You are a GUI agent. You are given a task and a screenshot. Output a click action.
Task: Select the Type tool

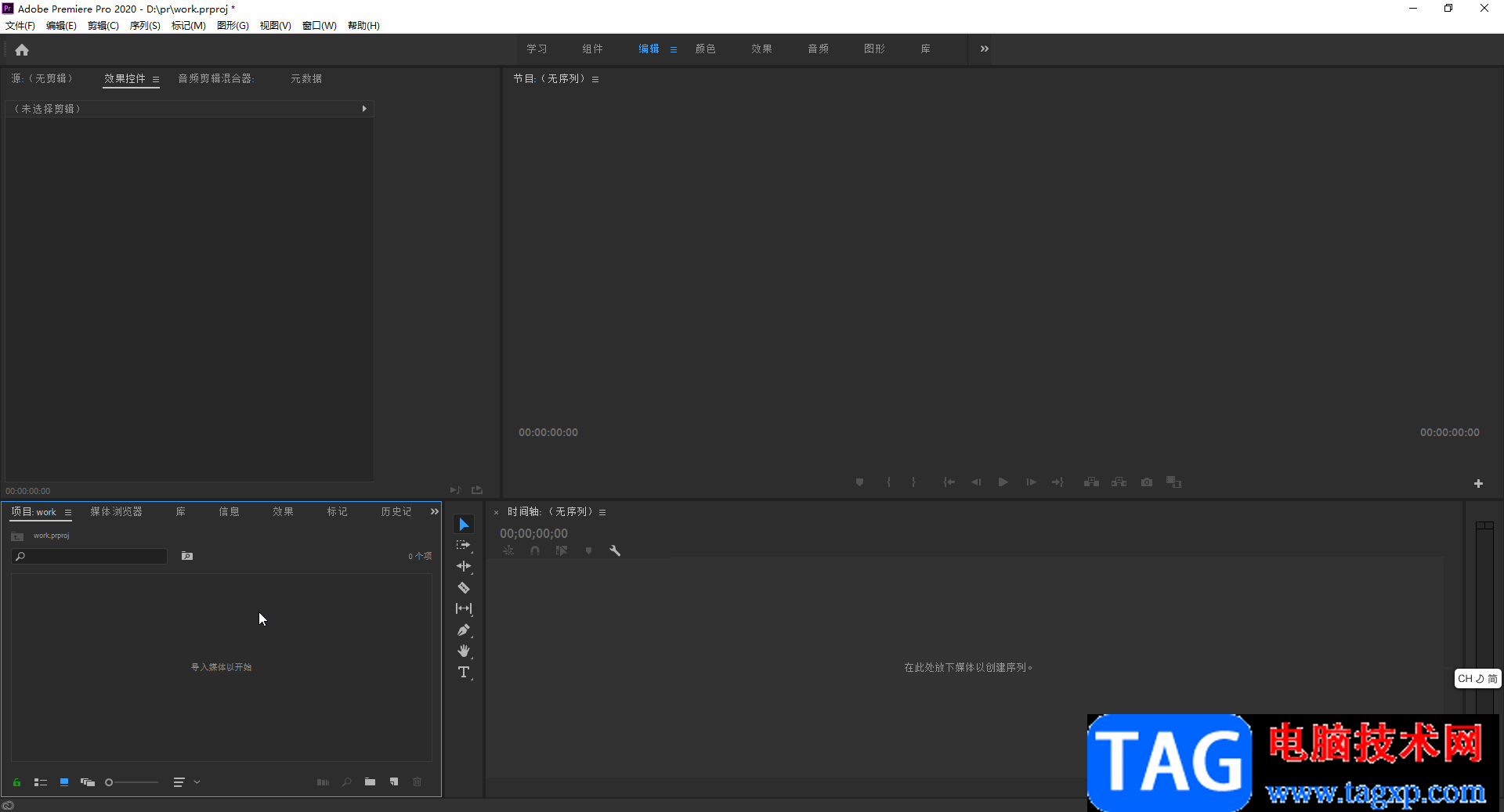(464, 672)
